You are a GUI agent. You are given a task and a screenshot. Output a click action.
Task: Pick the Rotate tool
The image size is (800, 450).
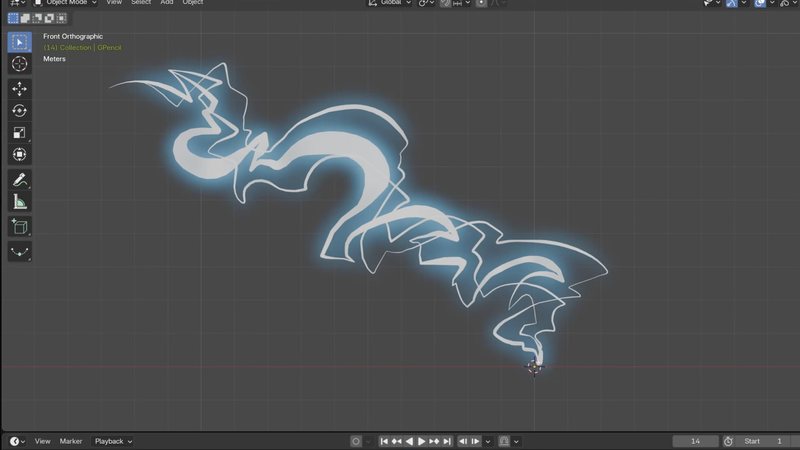pos(19,111)
